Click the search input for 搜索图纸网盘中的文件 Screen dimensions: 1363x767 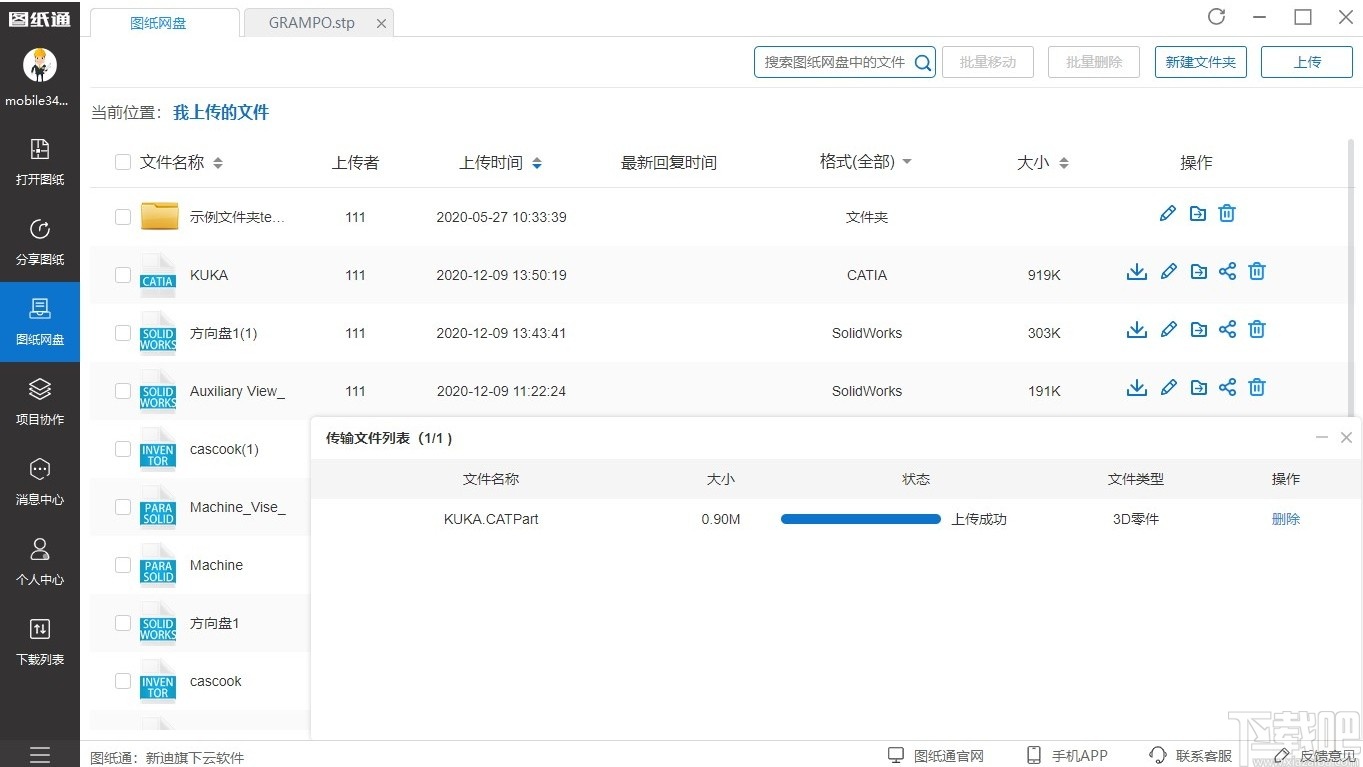[835, 61]
